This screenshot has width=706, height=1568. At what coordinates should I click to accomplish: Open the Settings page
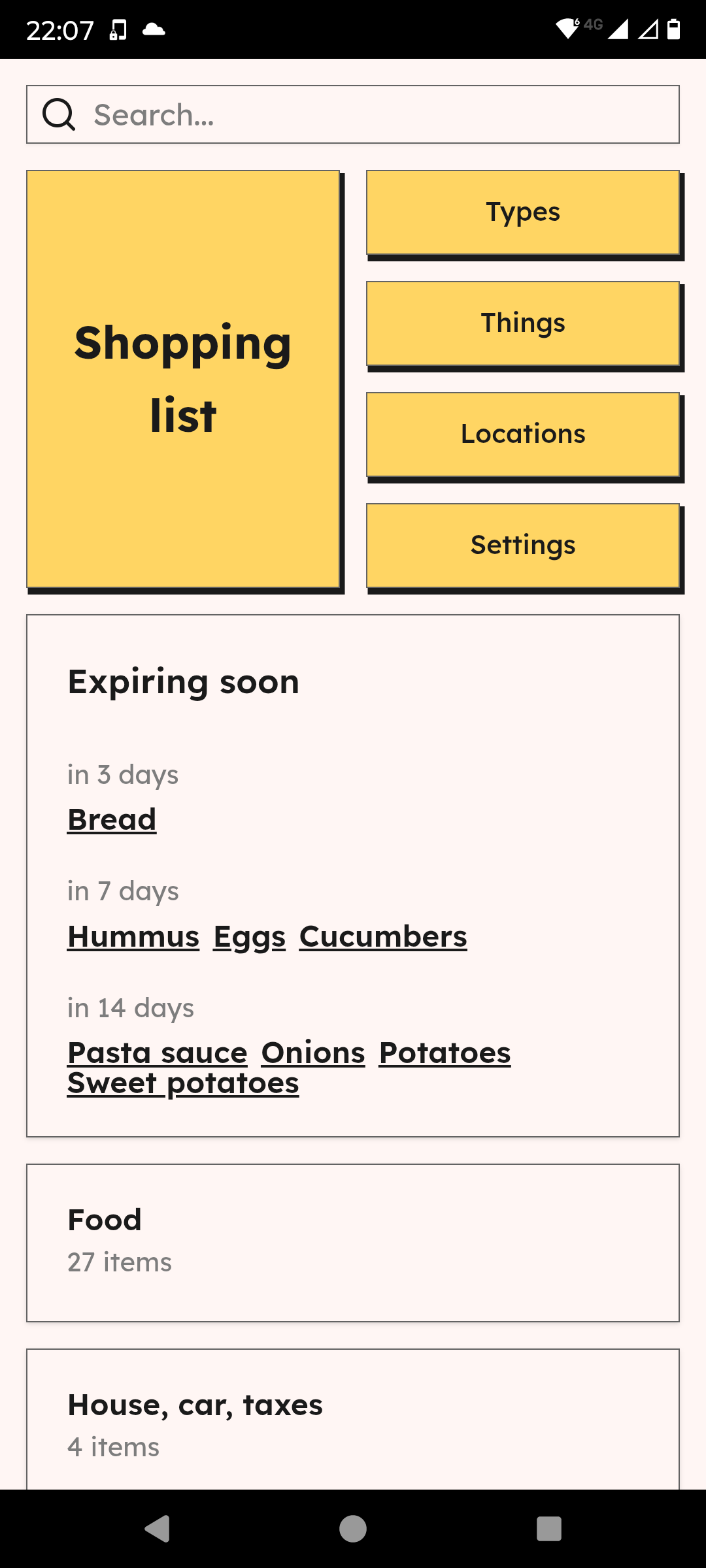click(x=523, y=546)
